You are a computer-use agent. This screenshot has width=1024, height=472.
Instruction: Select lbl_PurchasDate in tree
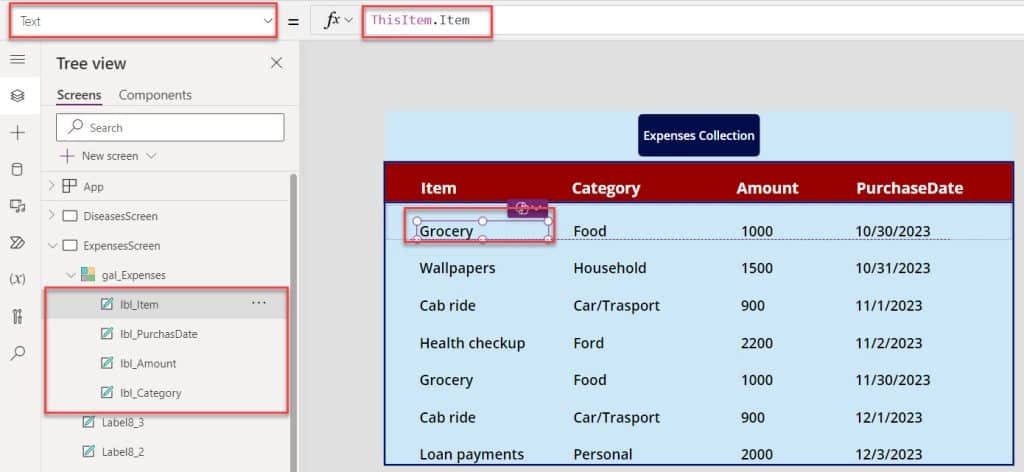coord(159,334)
